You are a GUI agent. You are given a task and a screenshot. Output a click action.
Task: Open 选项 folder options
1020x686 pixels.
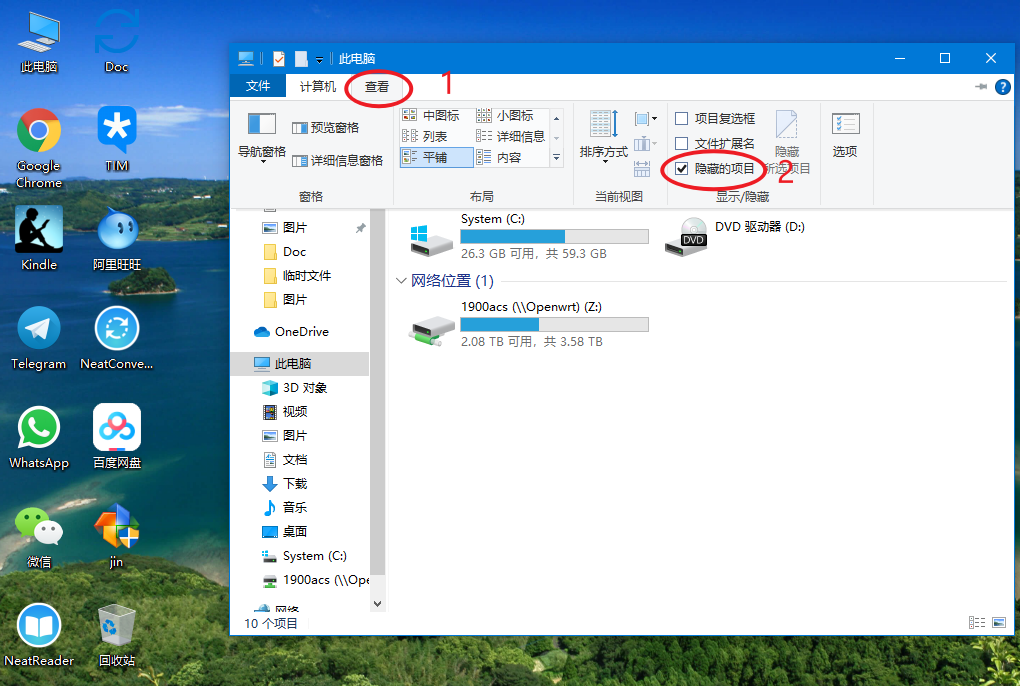click(x=845, y=135)
